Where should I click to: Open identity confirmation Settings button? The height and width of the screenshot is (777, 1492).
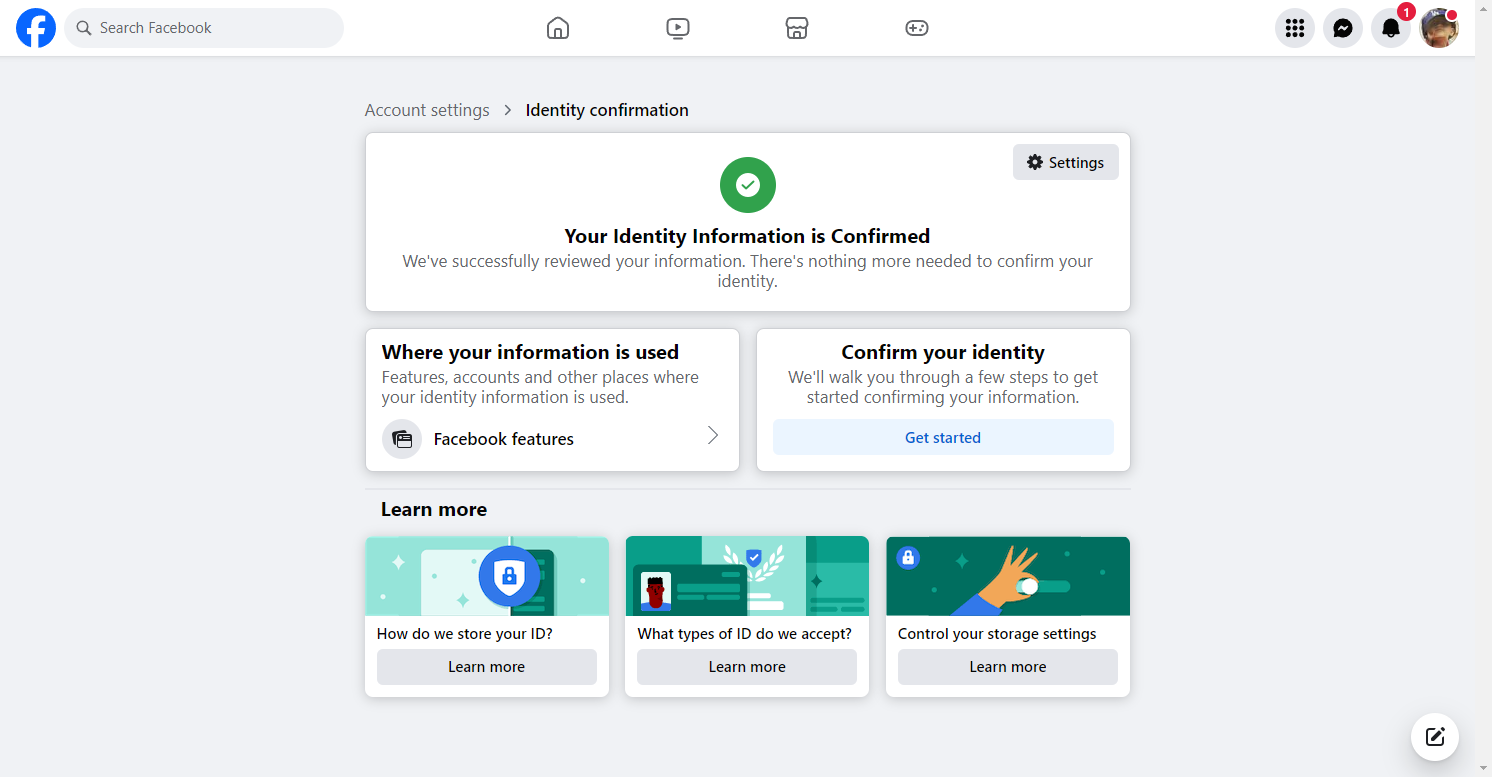(x=1066, y=162)
